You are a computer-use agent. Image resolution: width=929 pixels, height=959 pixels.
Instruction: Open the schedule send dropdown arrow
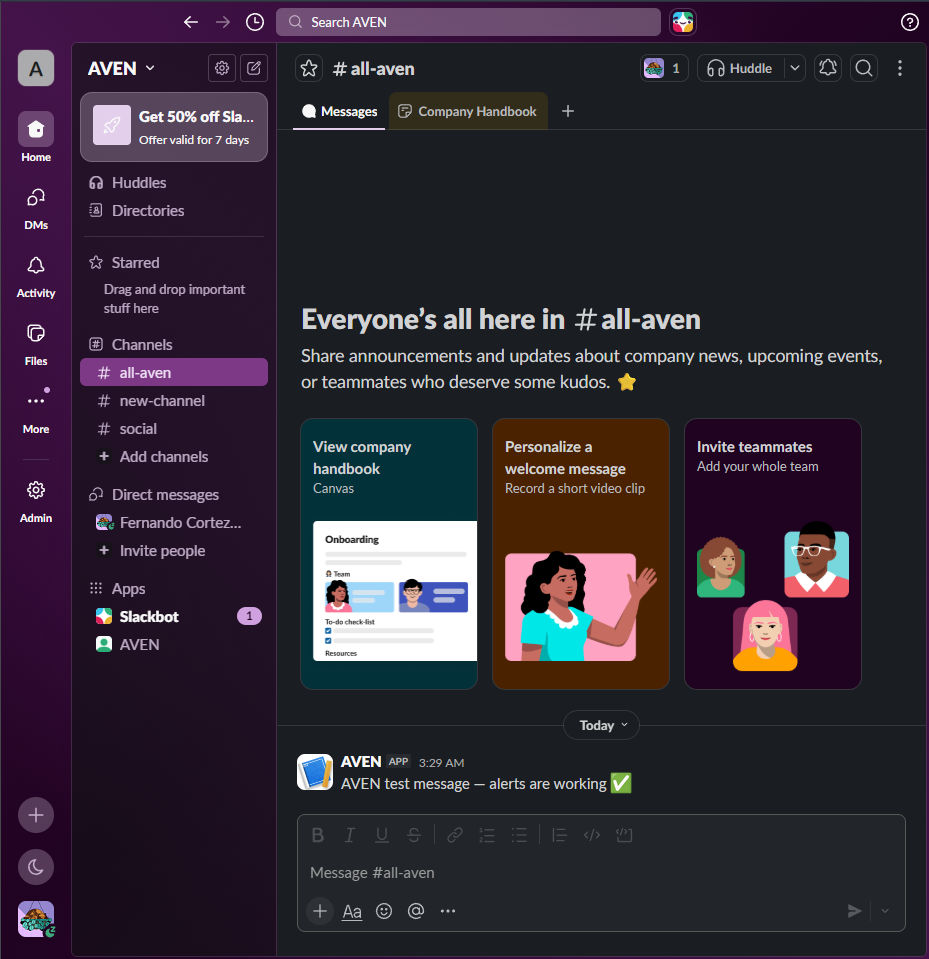pos(885,911)
